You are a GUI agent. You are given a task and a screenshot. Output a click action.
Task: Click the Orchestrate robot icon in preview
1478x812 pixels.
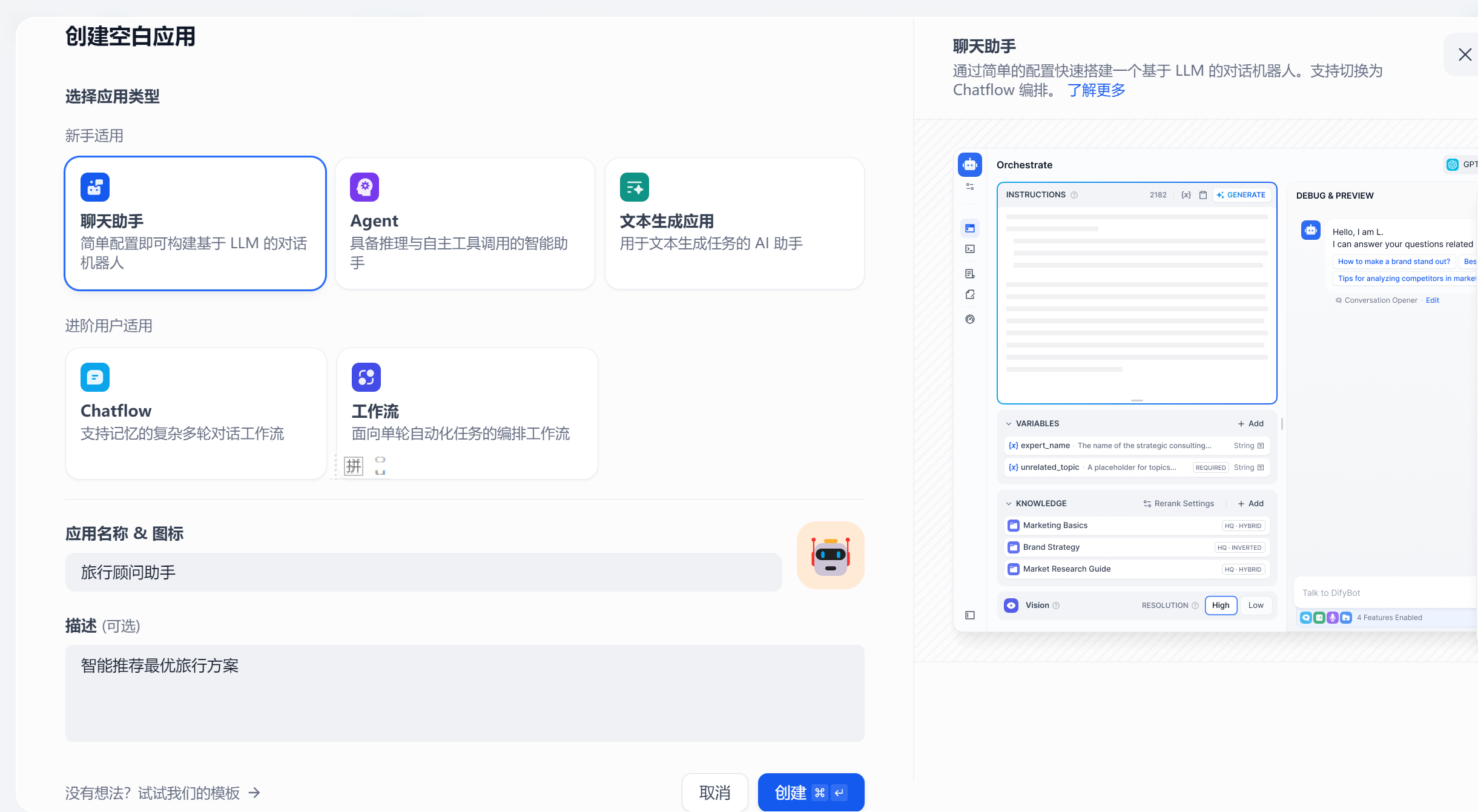click(x=970, y=165)
